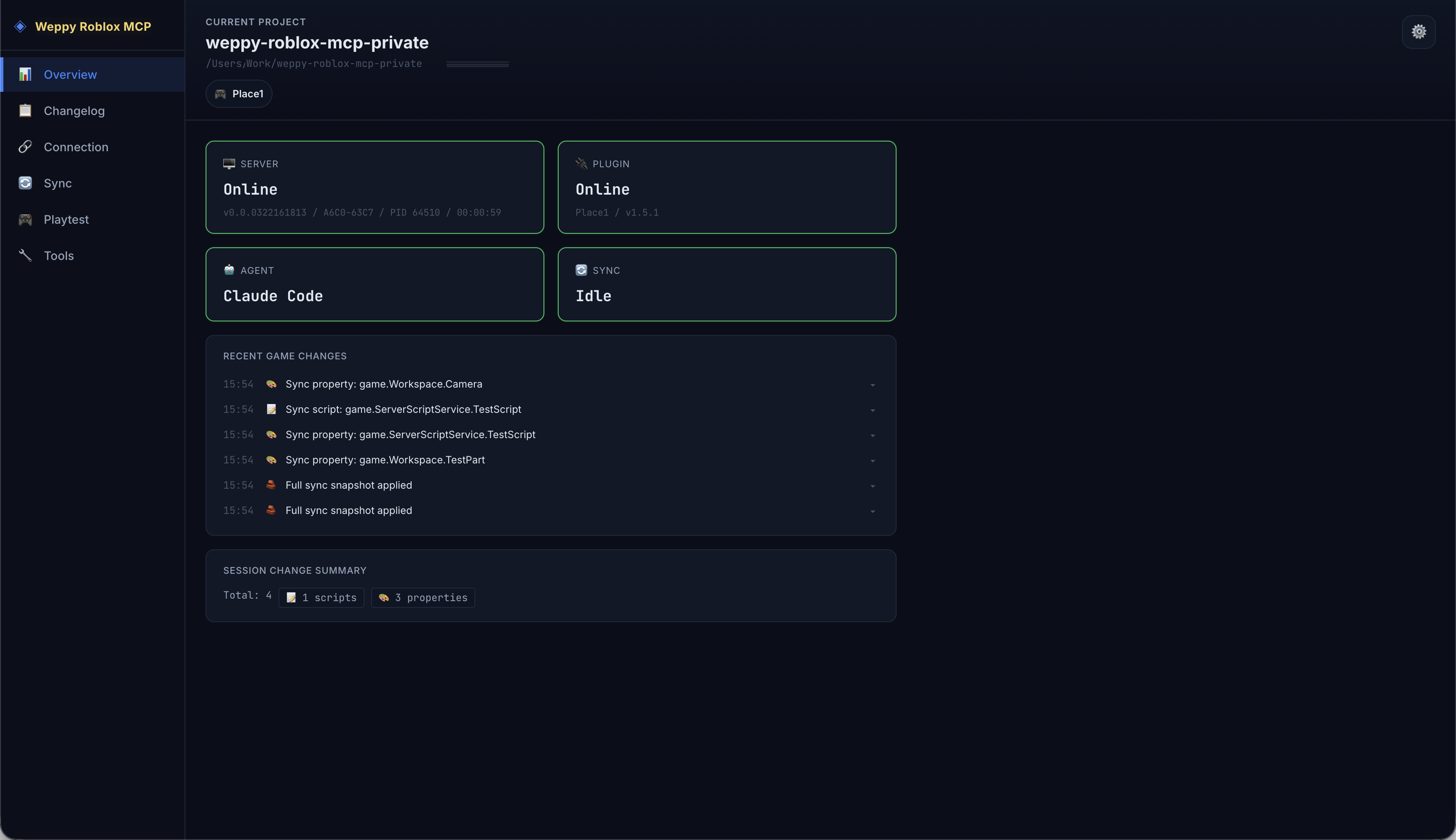Open settings via the gear icon

tap(1418, 32)
